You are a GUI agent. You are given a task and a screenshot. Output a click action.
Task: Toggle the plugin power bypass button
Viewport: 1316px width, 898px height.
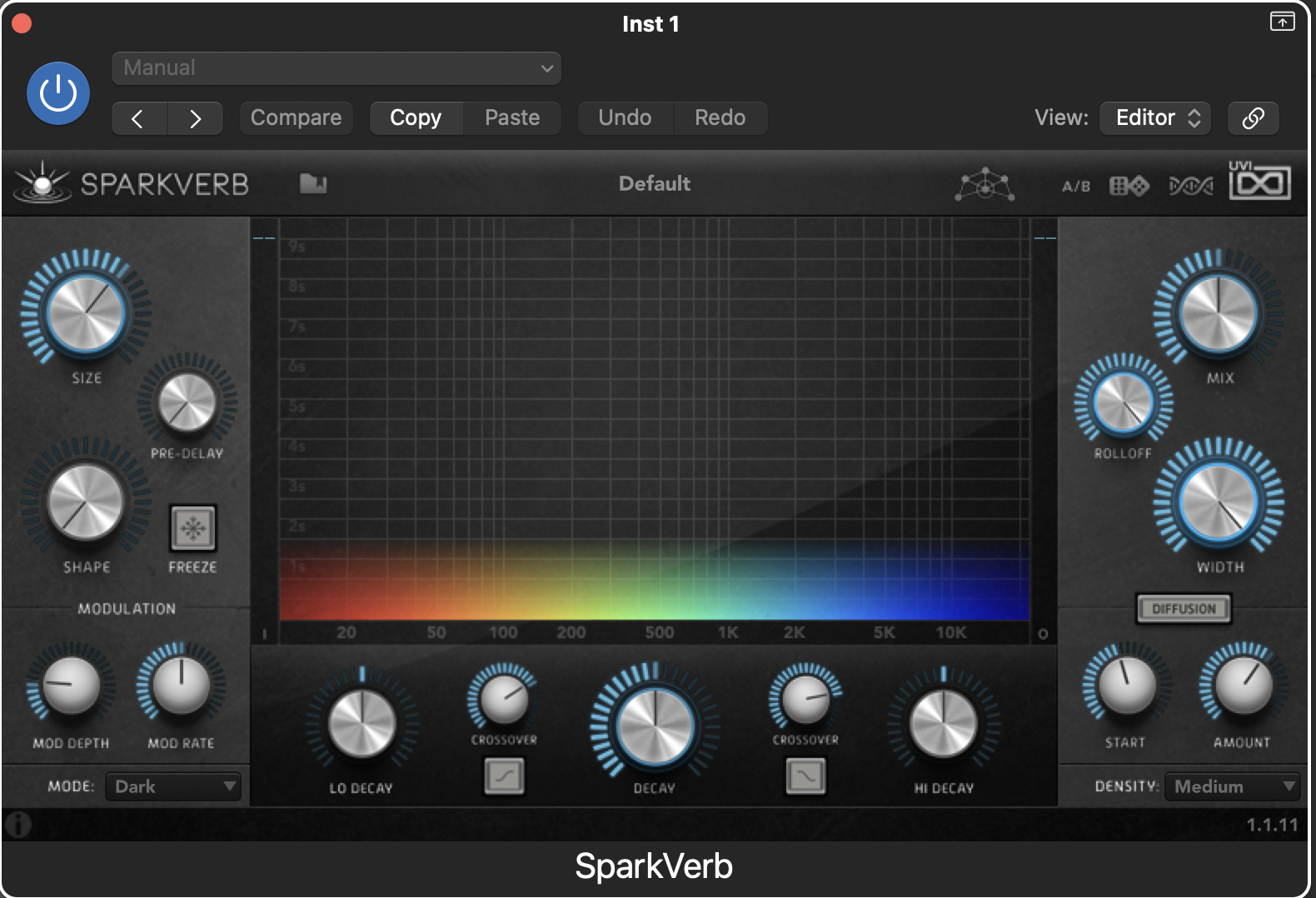(x=58, y=93)
